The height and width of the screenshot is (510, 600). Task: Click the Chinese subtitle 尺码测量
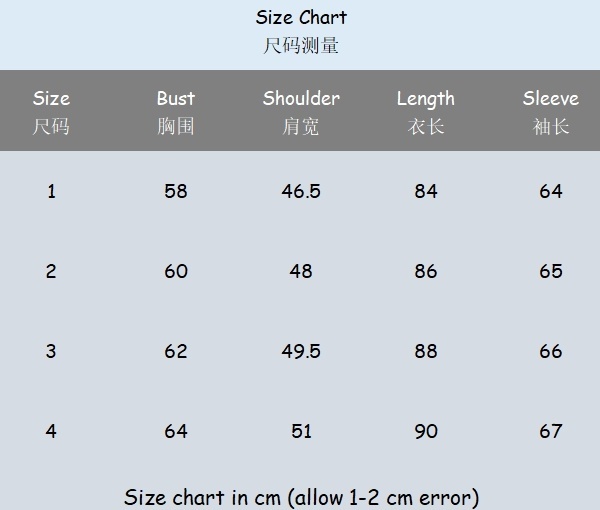(x=301, y=46)
